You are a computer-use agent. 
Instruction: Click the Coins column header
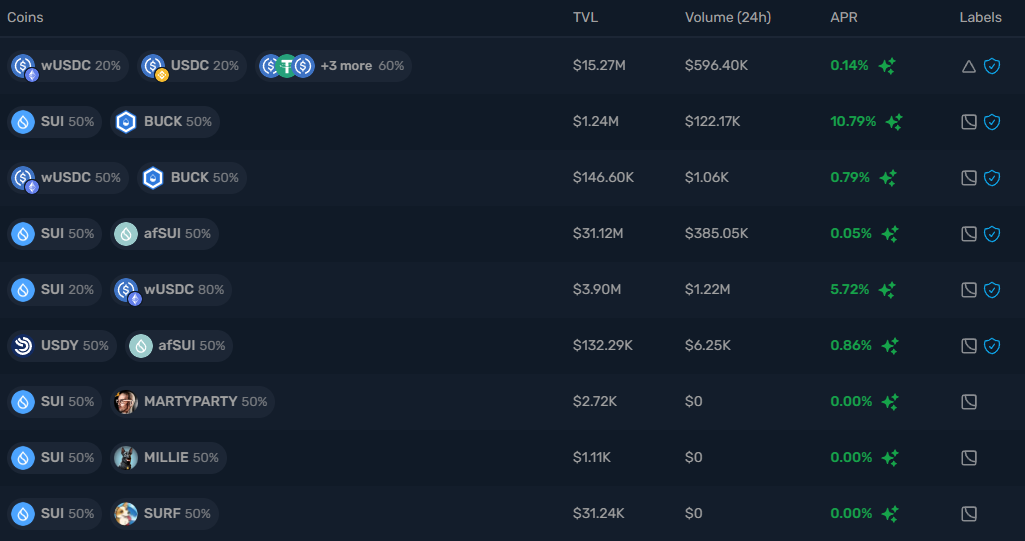[25, 18]
